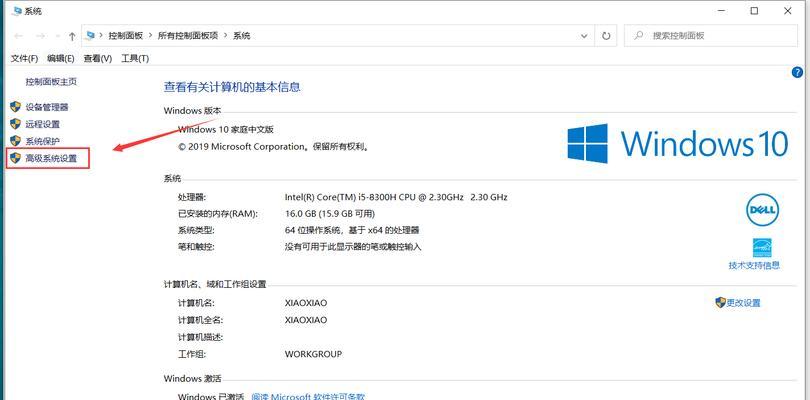The image size is (810, 400).
Task: Click the 处理器: label
Action: click(x=192, y=197)
